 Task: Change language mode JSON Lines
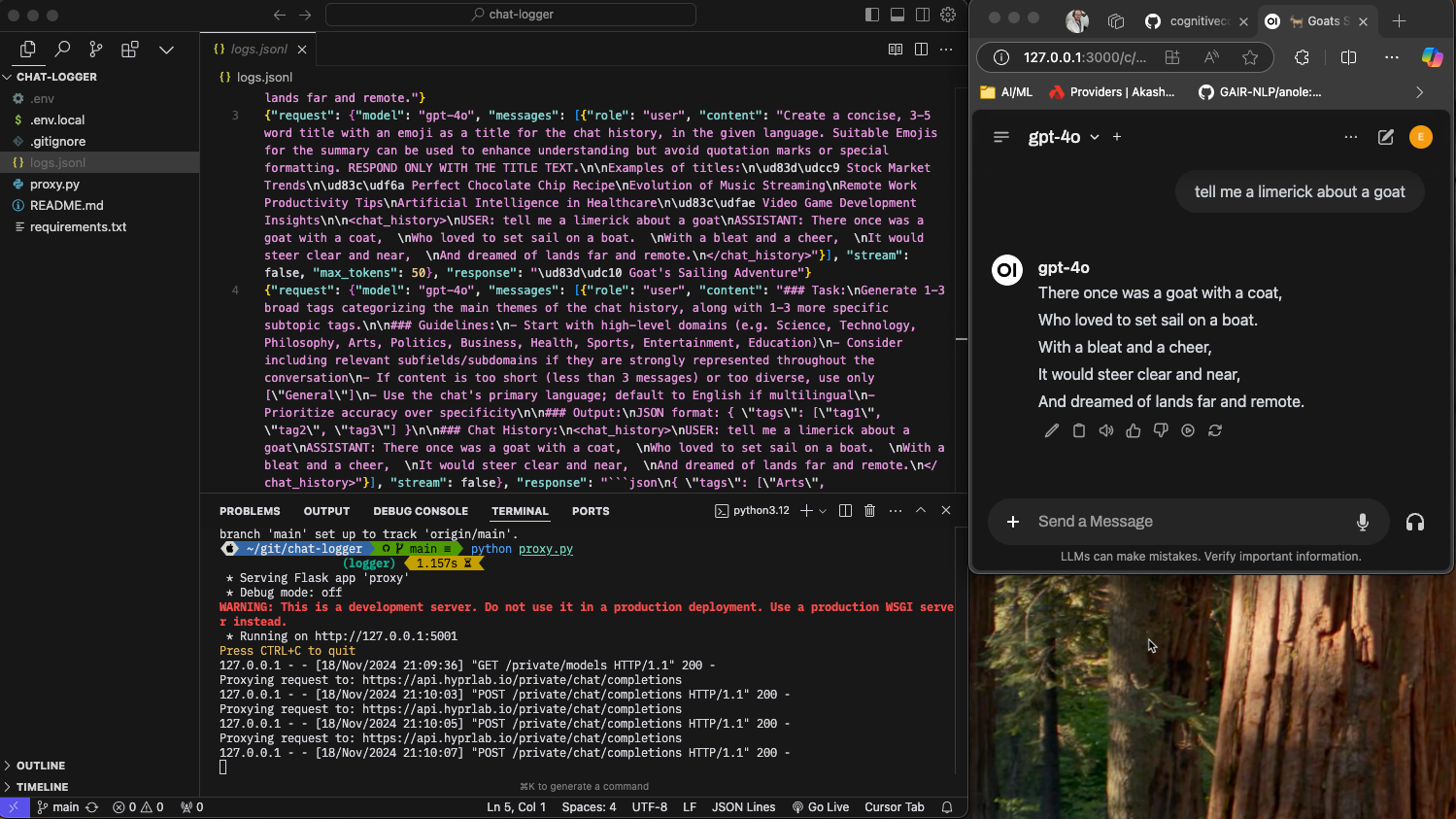(743, 807)
